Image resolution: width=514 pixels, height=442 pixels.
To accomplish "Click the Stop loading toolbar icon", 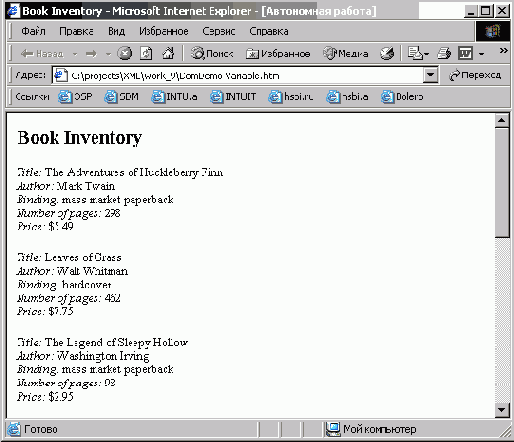I will pyautogui.click(x=125, y=53).
